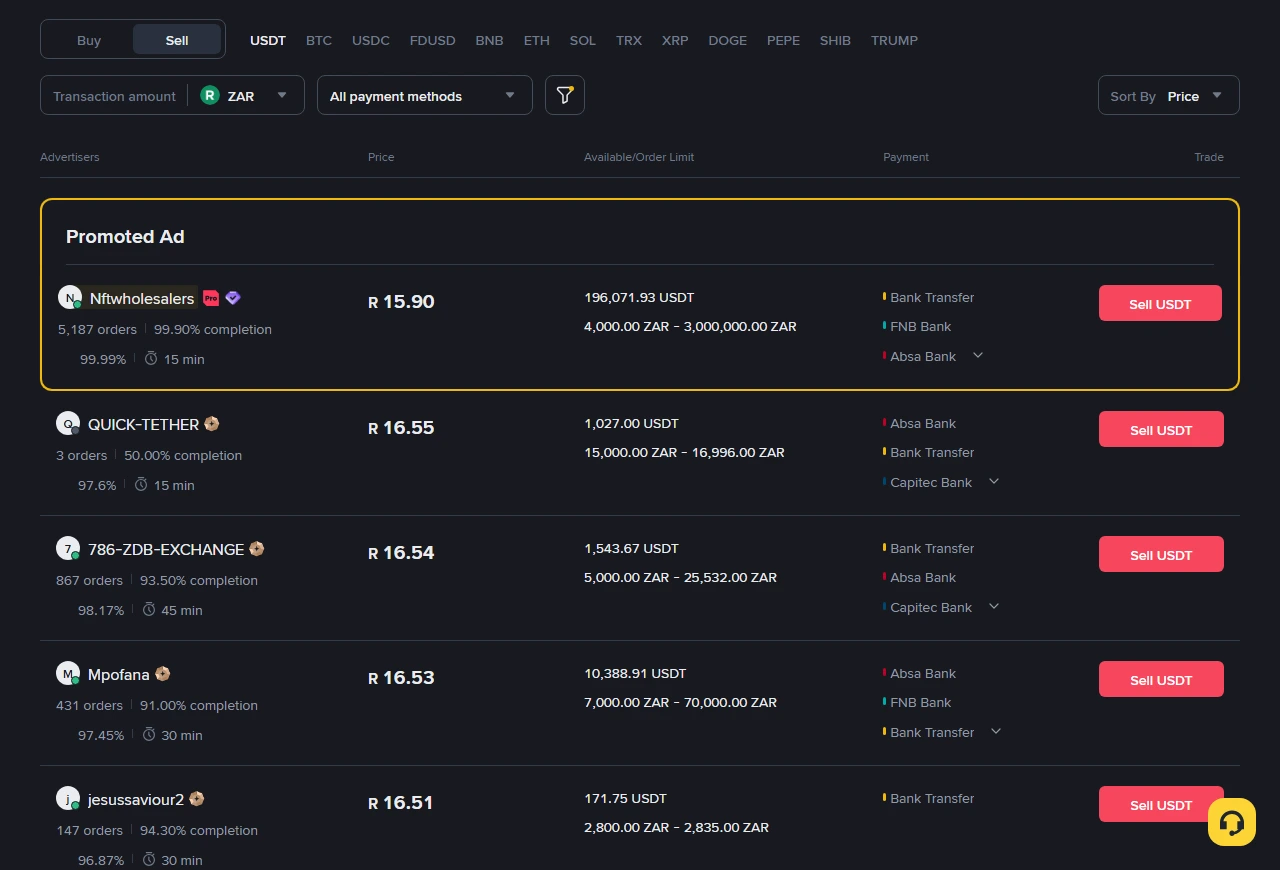This screenshot has width=1280, height=870.
Task: Click the Mpofana avatar icon
Action: [x=67, y=673]
